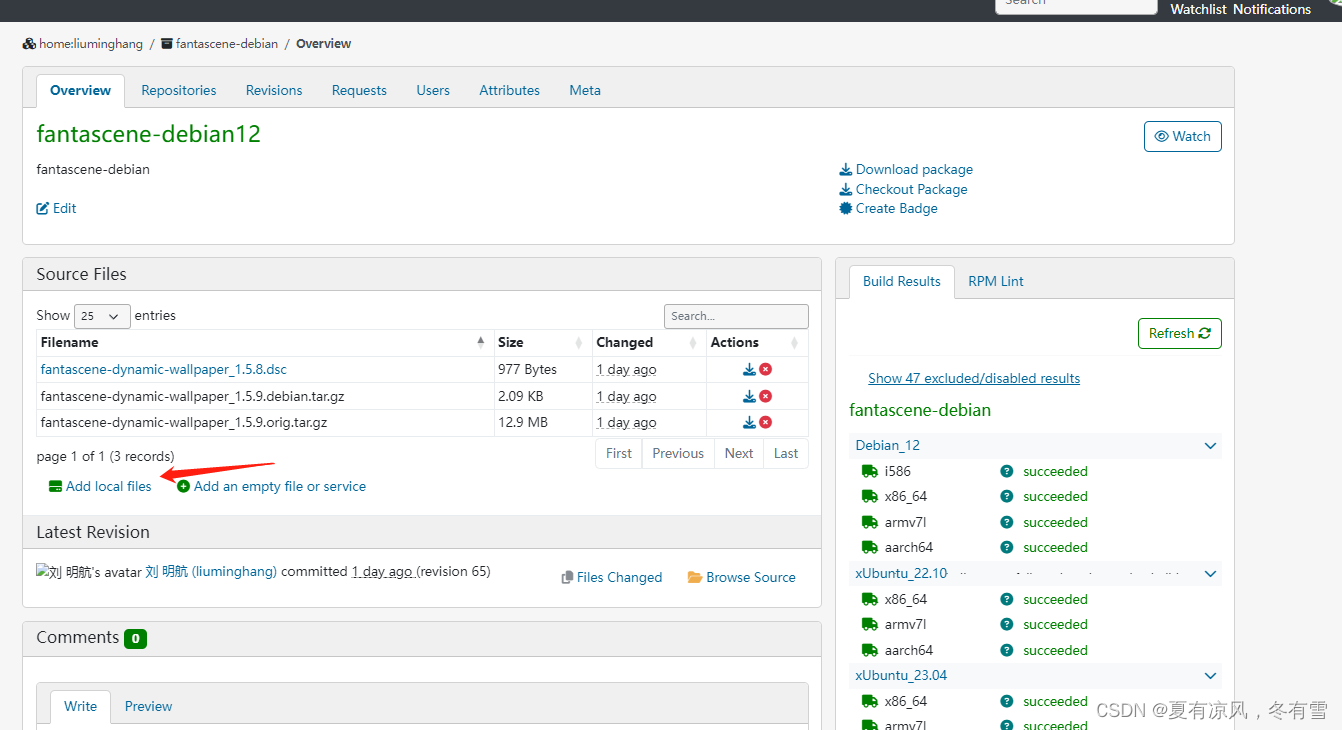Sort source files by Size column
This screenshot has width=1342, height=730.
point(543,342)
